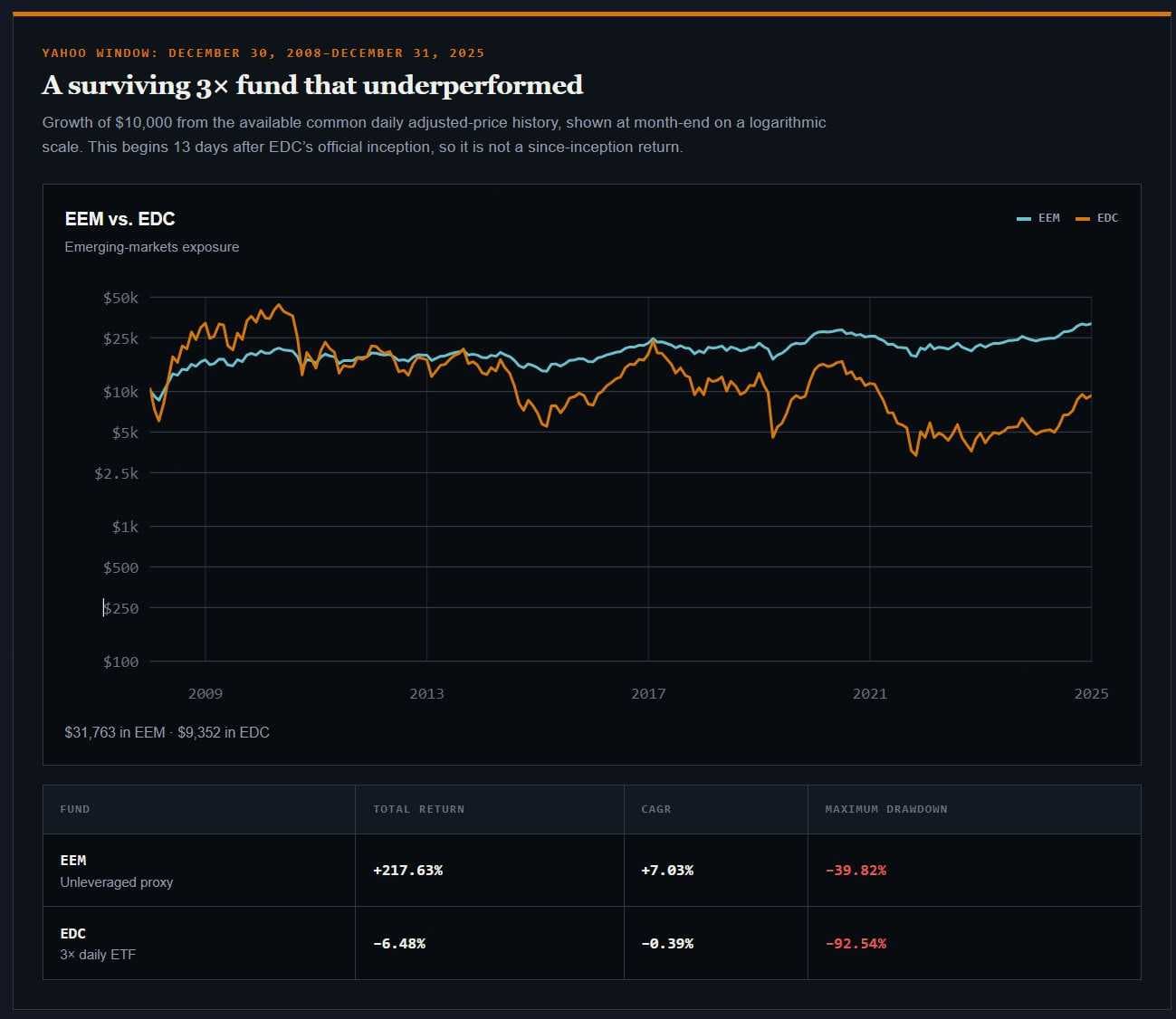Click the -6.48% total return value

(x=399, y=944)
